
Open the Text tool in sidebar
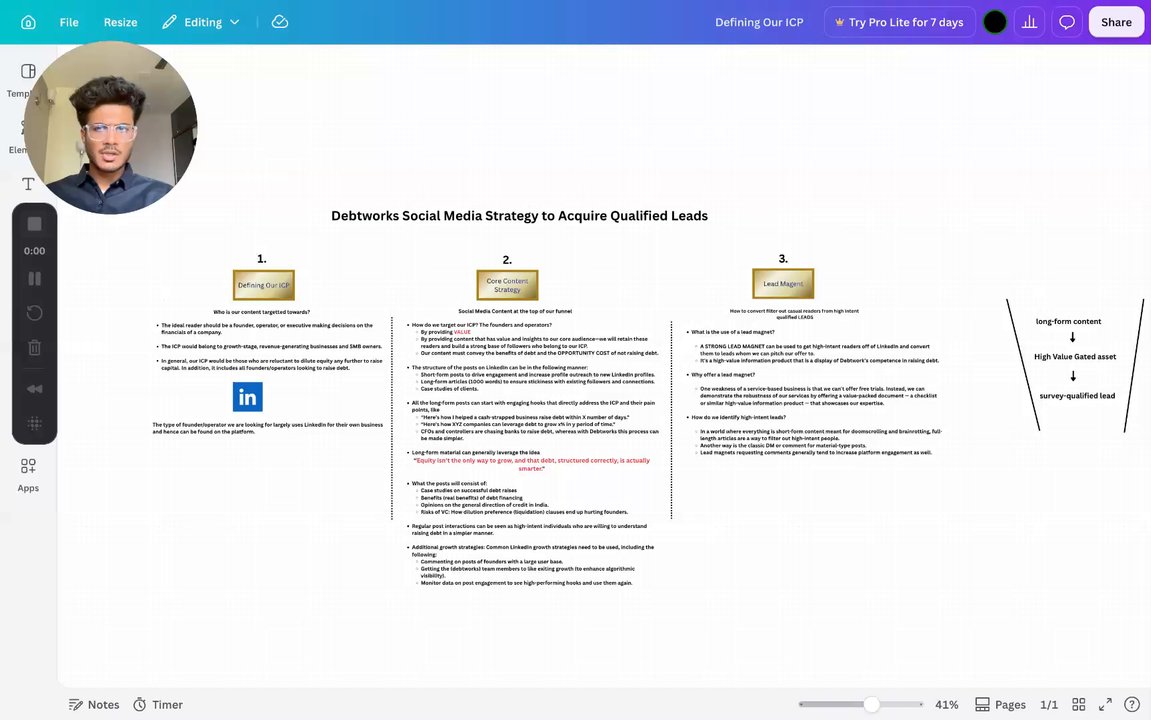coord(28,183)
